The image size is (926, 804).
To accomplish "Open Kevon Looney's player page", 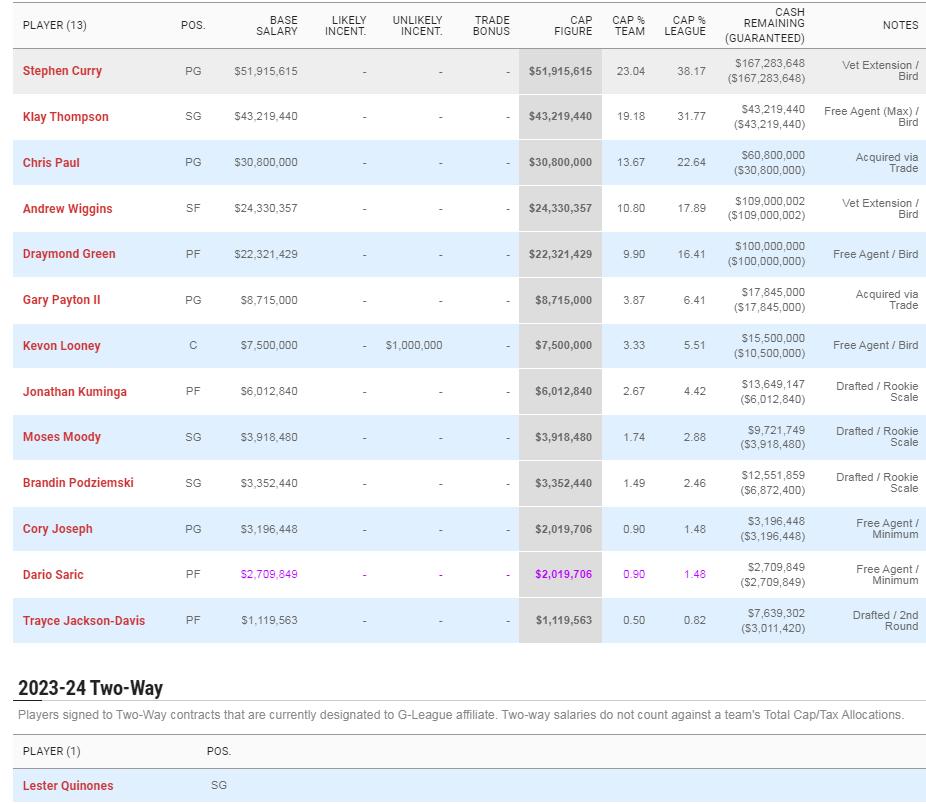I will click(x=61, y=346).
